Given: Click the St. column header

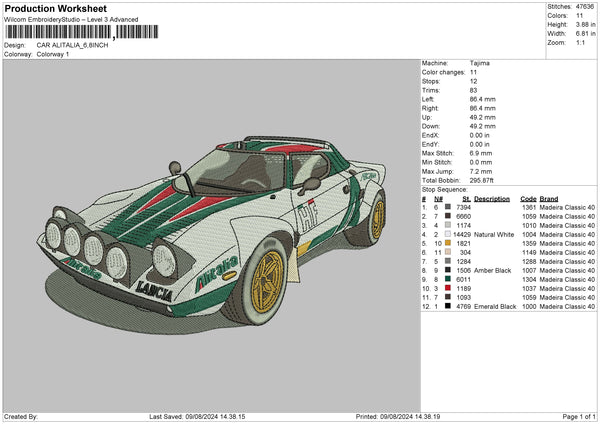Looking at the screenshot, I should point(466,199).
